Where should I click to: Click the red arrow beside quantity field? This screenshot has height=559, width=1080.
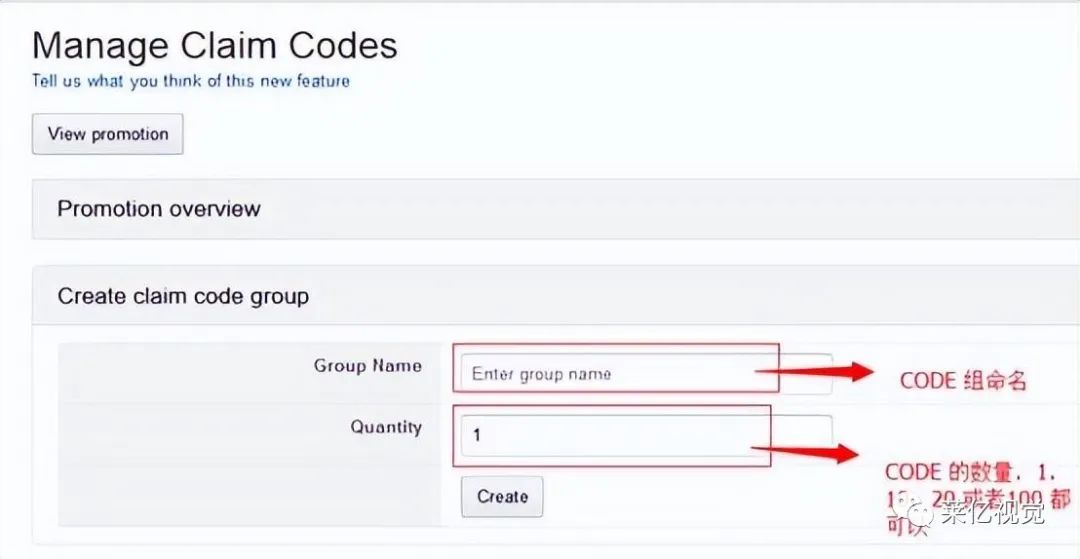click(805, 452)
